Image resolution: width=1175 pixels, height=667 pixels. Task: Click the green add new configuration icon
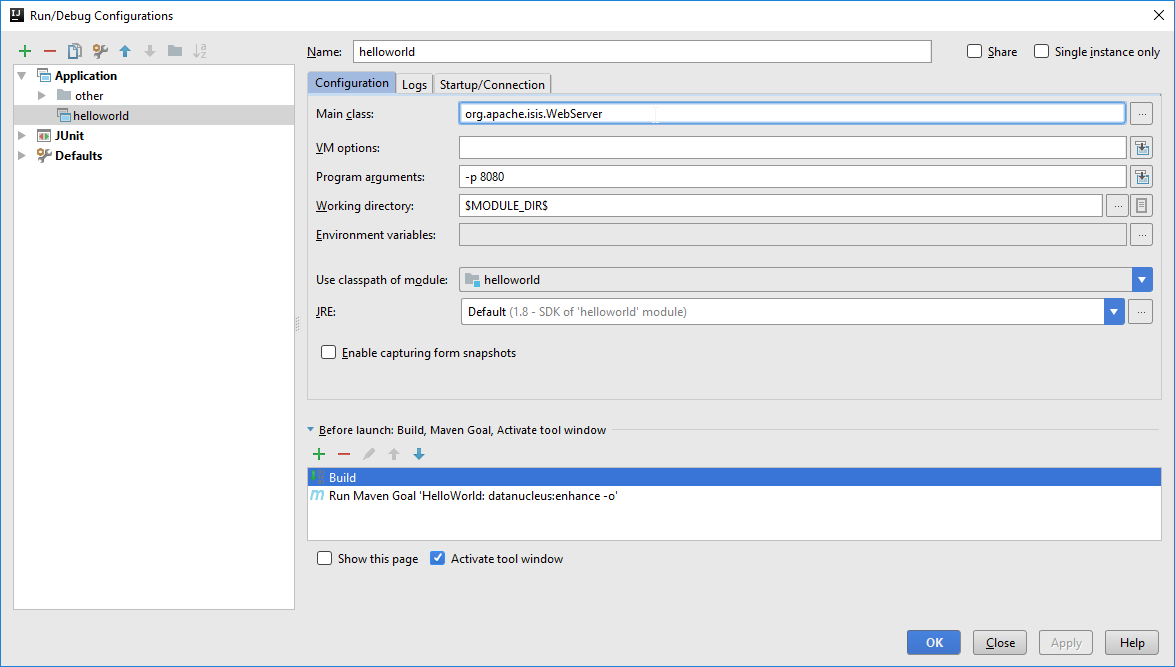[x=25, y=51]
